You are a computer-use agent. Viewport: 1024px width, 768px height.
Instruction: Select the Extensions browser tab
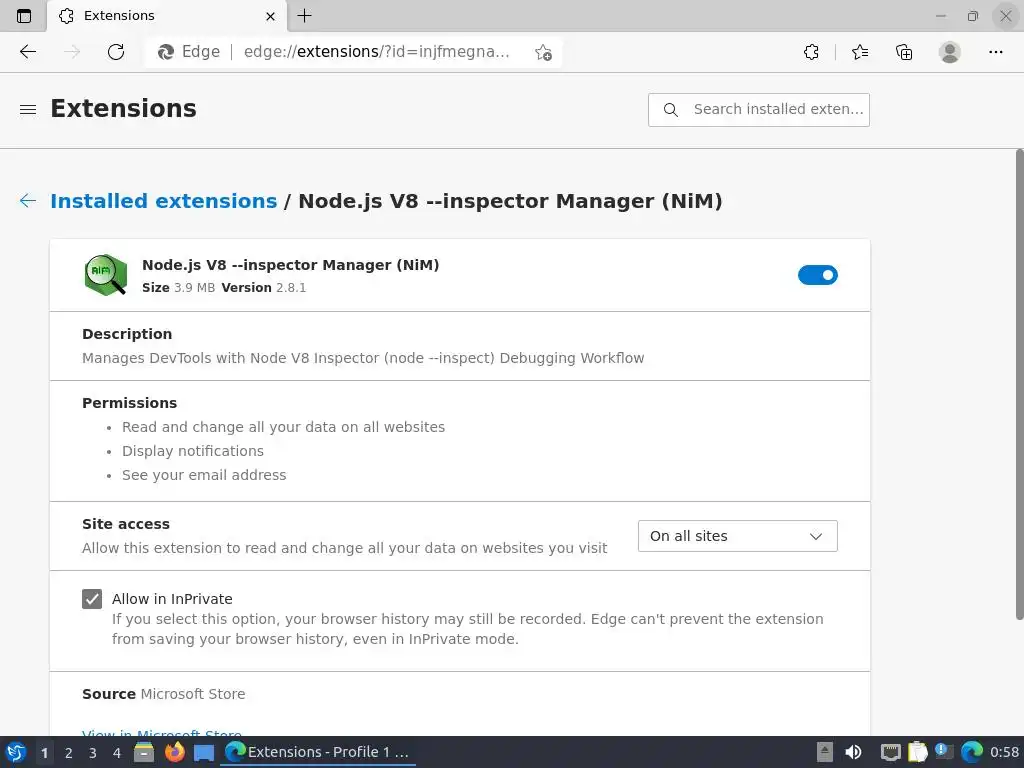tap(167, 16)
